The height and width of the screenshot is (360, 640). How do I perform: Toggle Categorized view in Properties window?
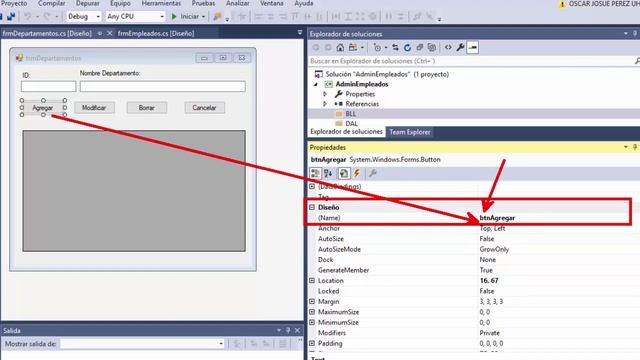[316, 173]
